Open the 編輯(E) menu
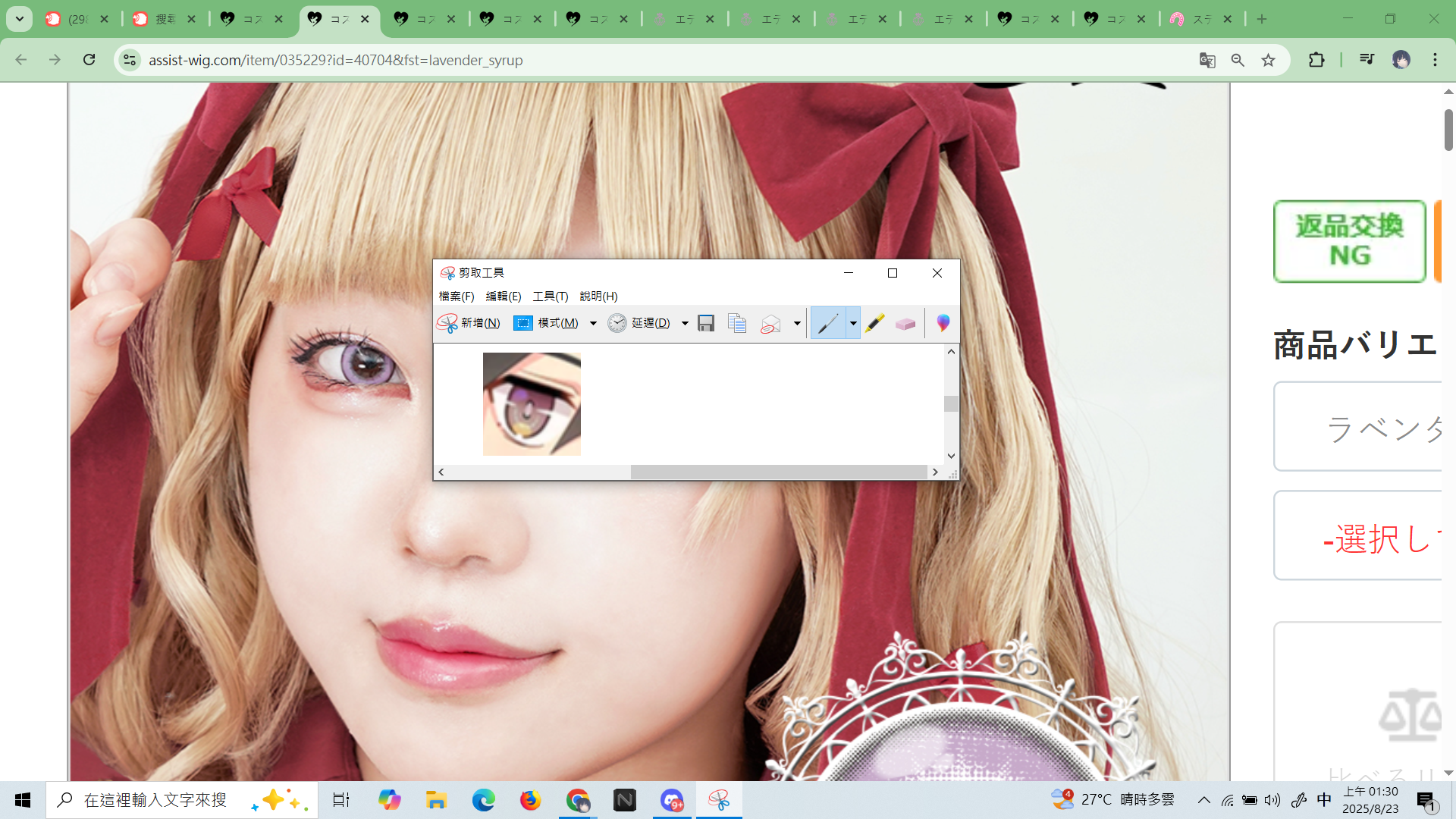Image resolution: width=1456 pixels, height=819 pixels. coord(504,297)
